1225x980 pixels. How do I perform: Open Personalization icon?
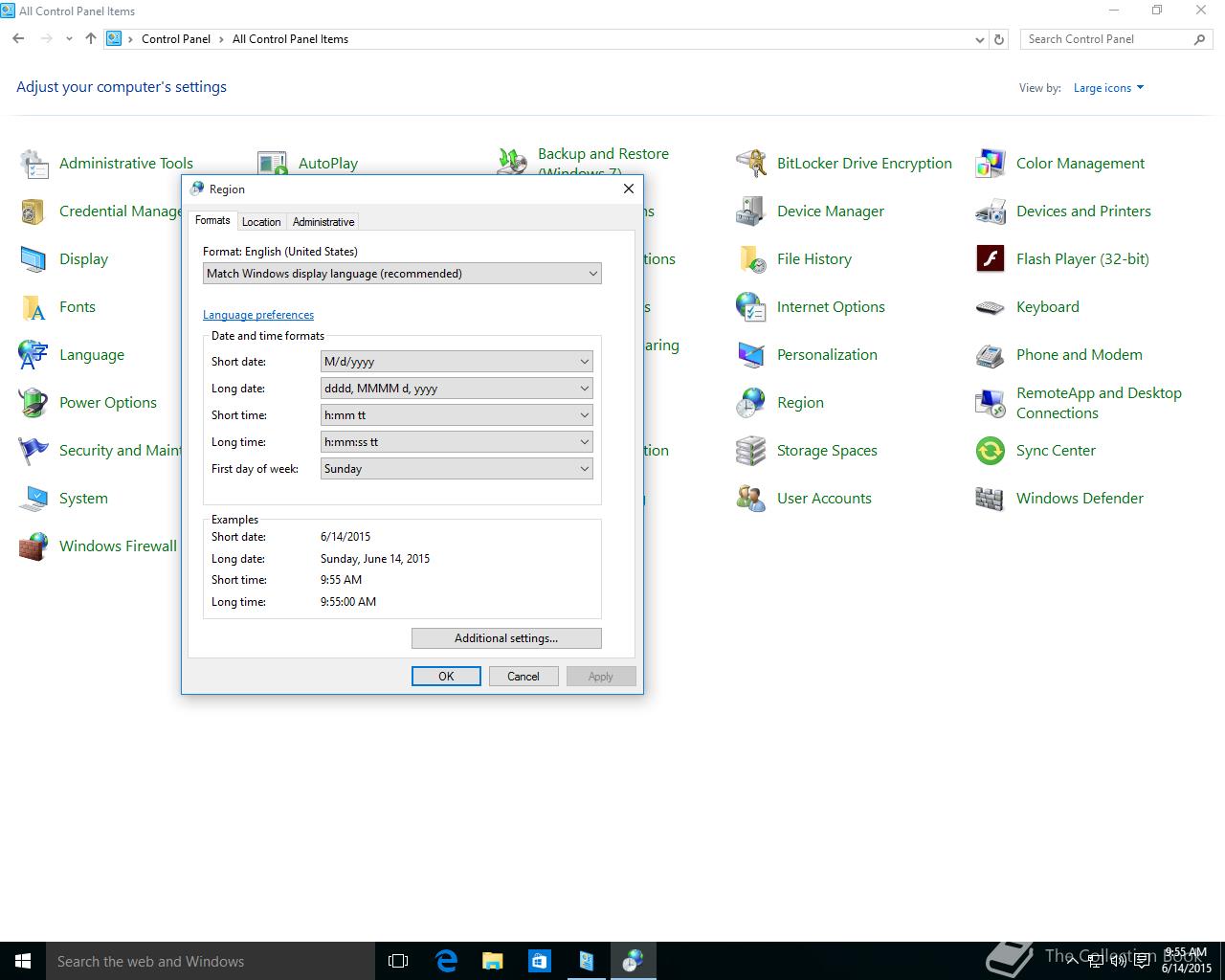pyautogui.click(x=751, y=355)
